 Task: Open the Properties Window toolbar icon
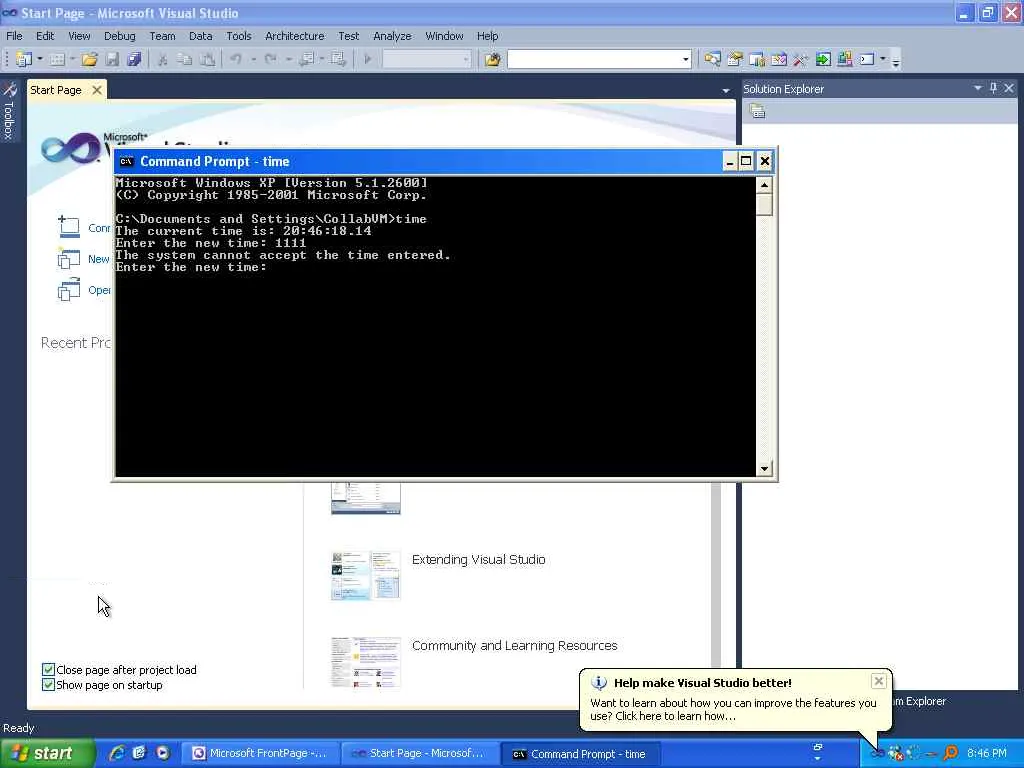click(x=735, y=59)
